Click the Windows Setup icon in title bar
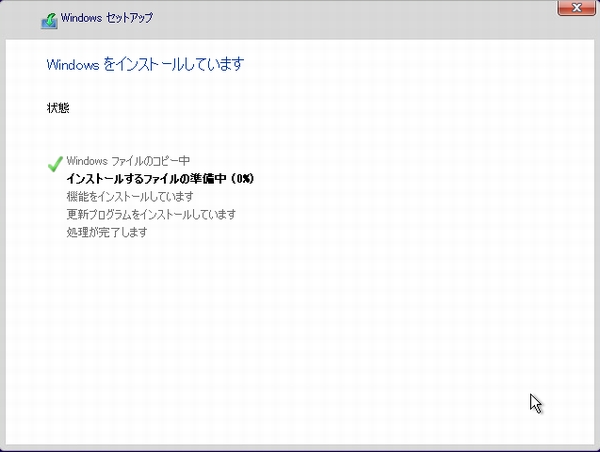Viewport: 600px width, 452px height. 49,20
